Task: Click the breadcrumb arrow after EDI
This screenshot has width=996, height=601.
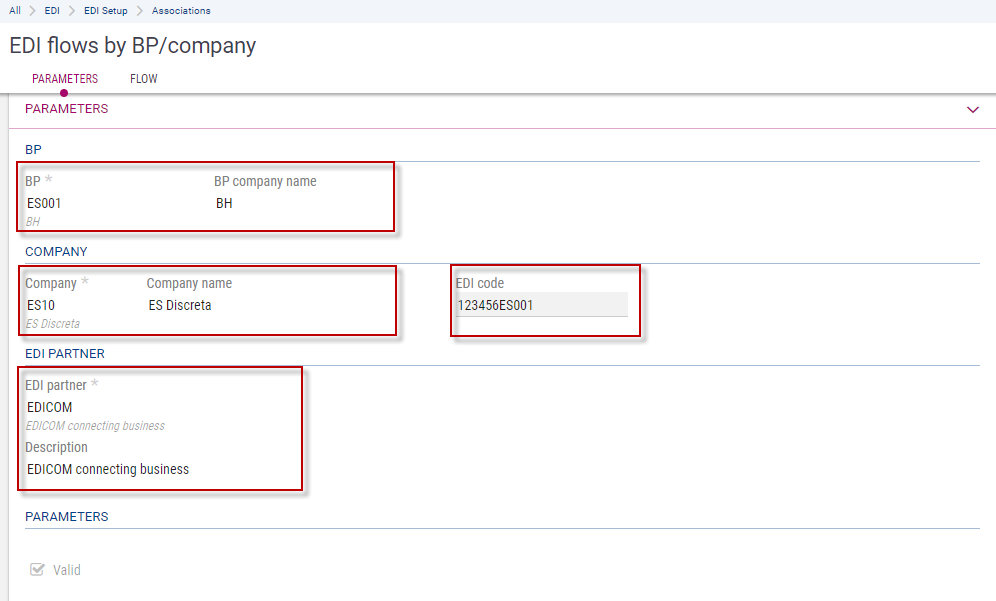Action: coord(72,11)
